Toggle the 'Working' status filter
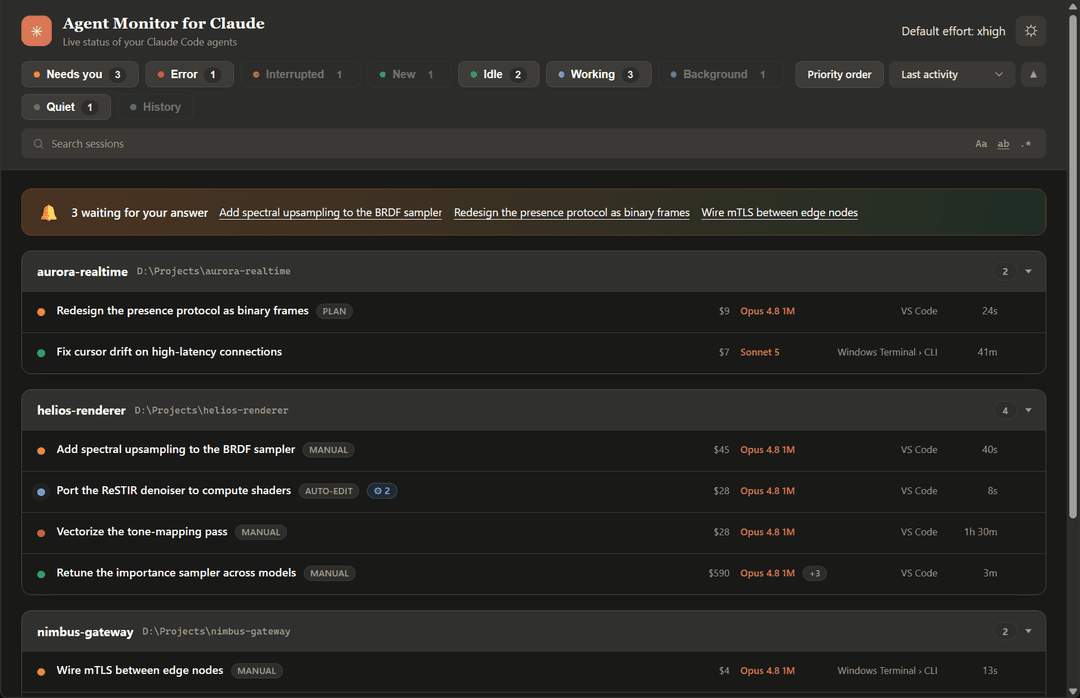Screen dimensions: 1080x698 point(599,74)
